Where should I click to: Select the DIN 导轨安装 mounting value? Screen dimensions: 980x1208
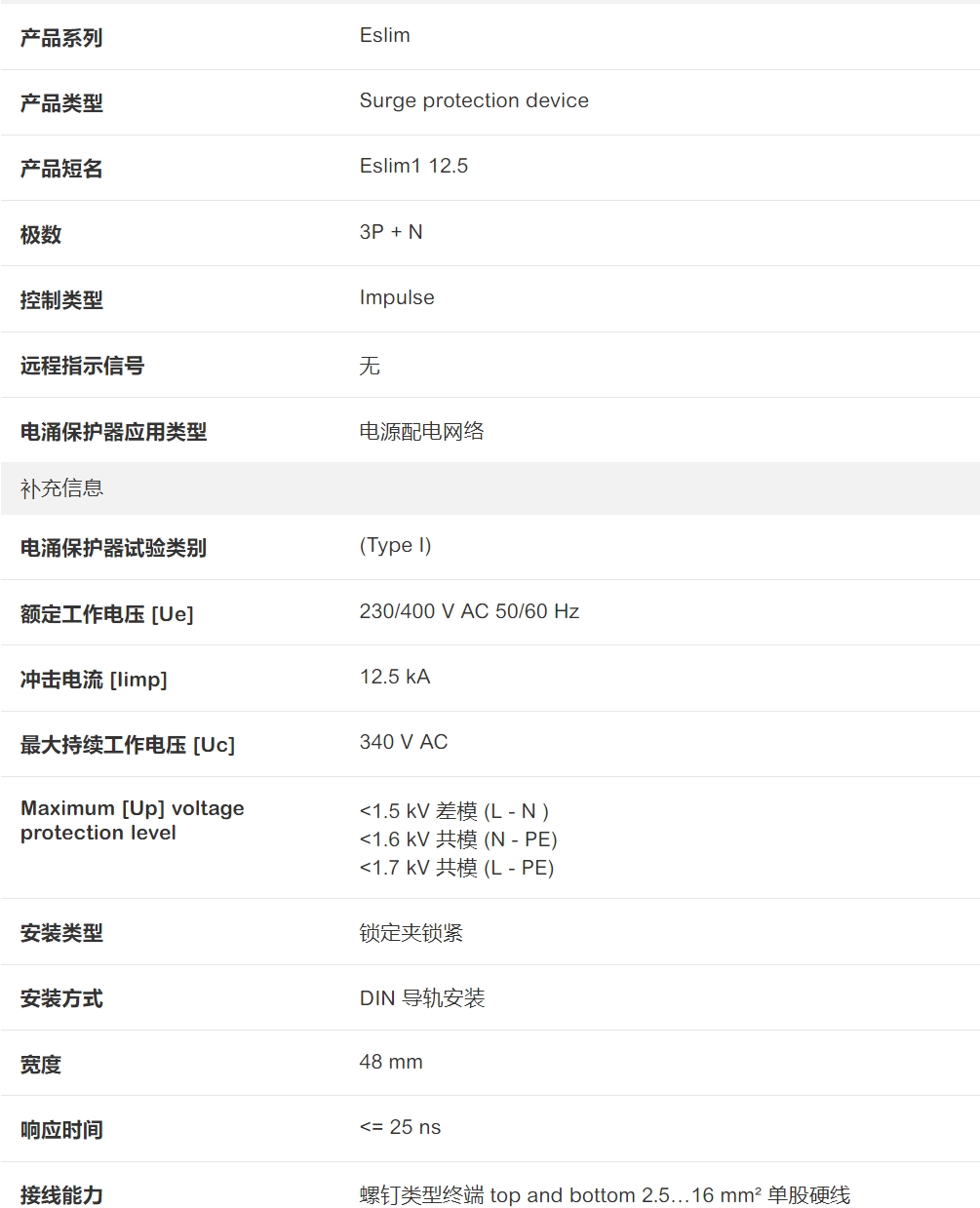(x=422, y=998)
